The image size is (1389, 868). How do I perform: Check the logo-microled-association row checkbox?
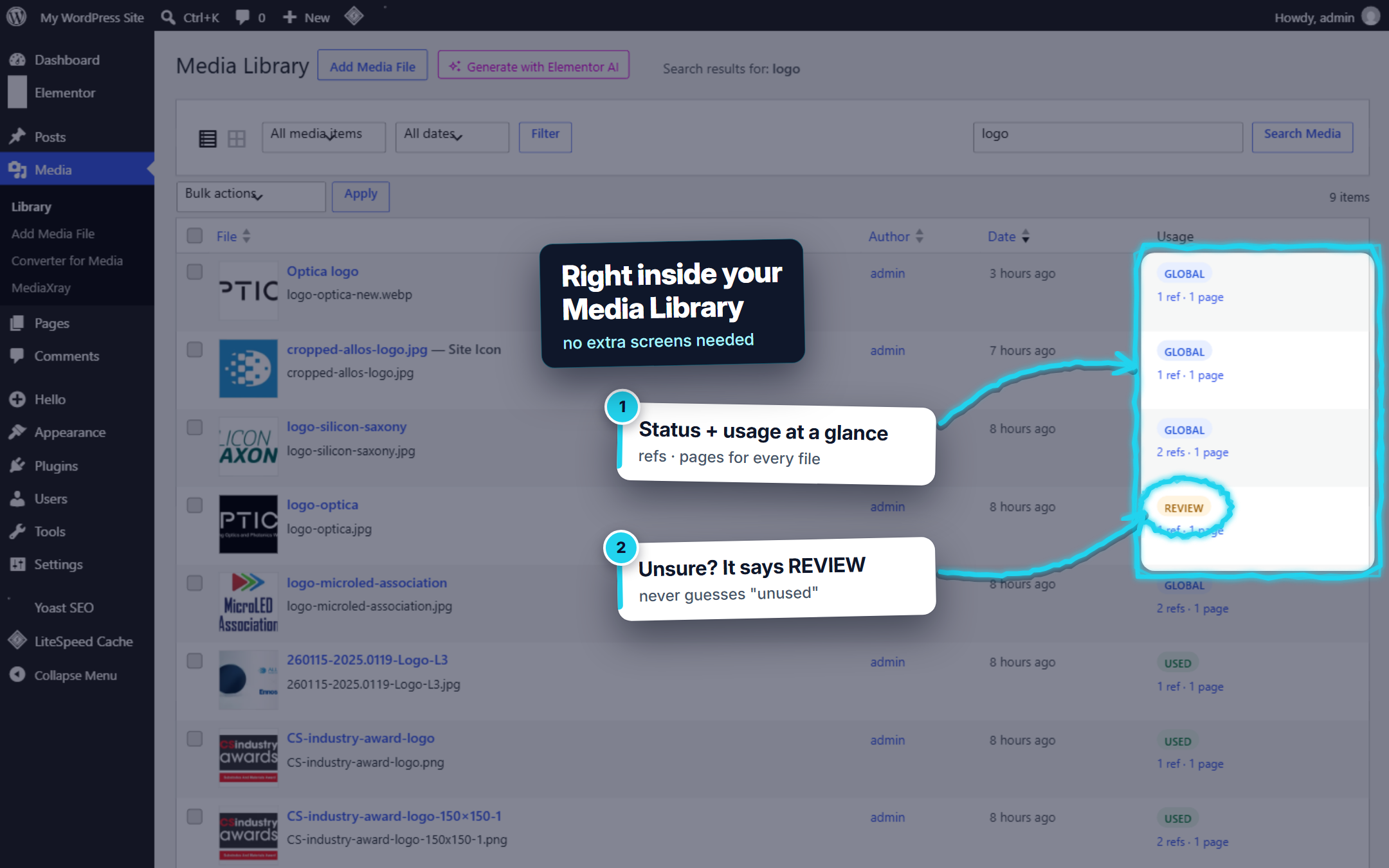pos(195,583)
